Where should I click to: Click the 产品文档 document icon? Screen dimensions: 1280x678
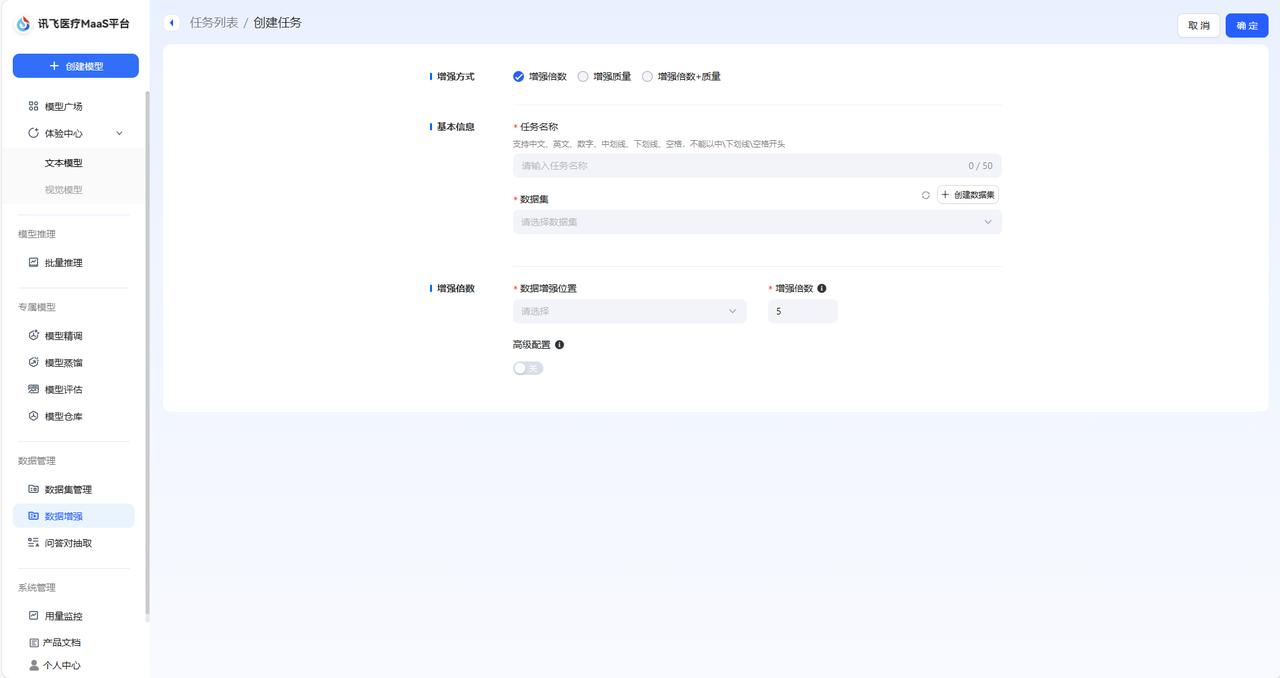34,643
